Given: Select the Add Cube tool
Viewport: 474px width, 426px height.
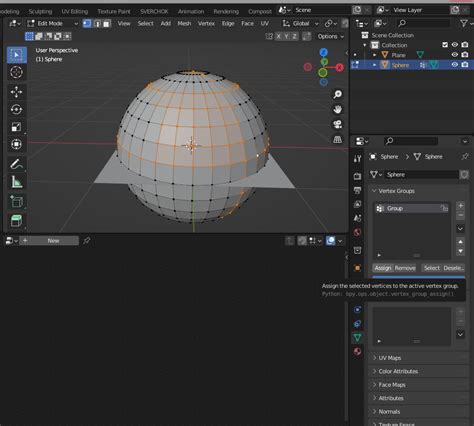Looking at the screenshot, I should 16,202.
